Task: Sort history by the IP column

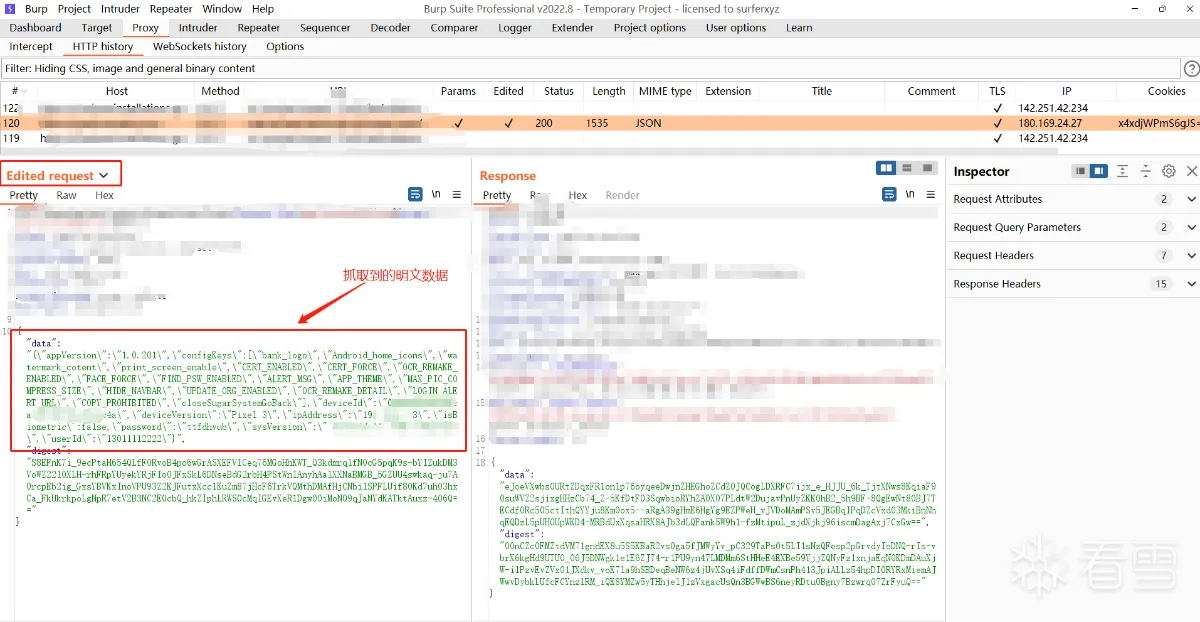Action: (1066, 91)
